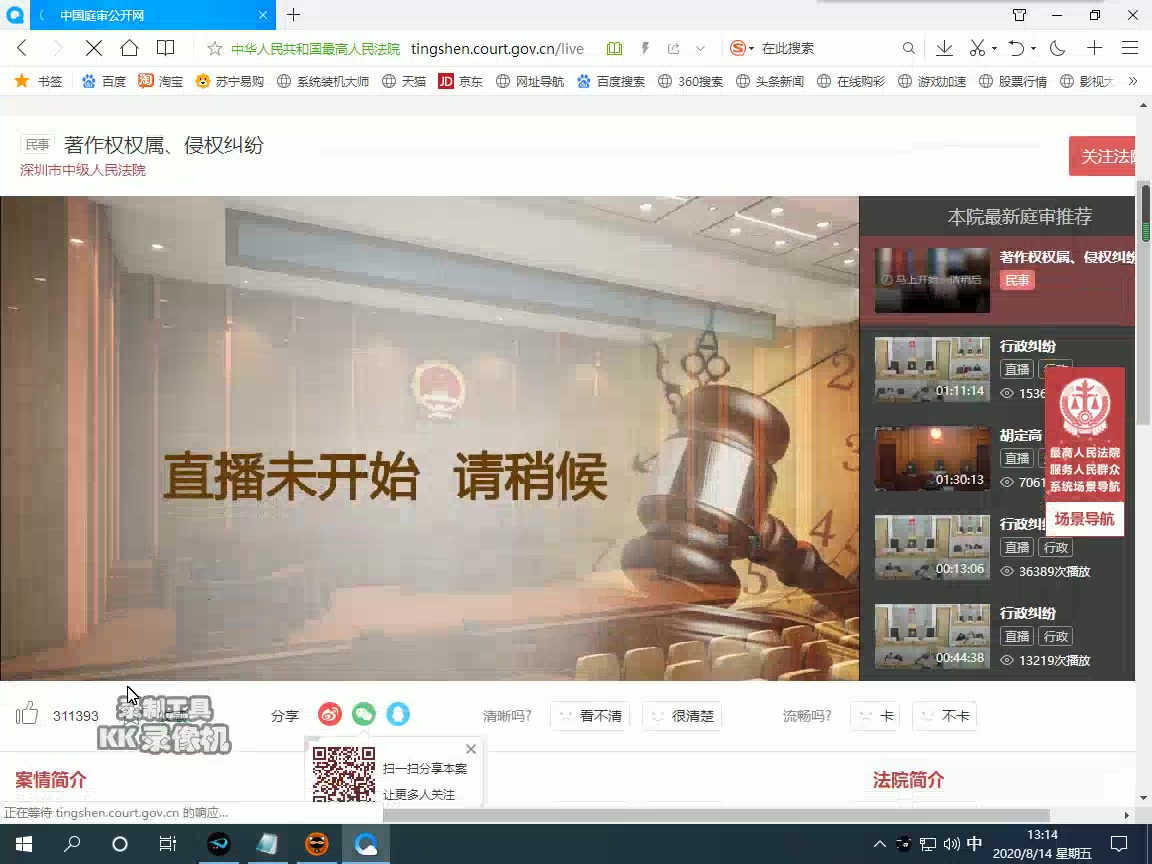This screenshot has width=1152, height=864.
Task: Open the browser hamburger menu
Action: [x=1130, y=47]
